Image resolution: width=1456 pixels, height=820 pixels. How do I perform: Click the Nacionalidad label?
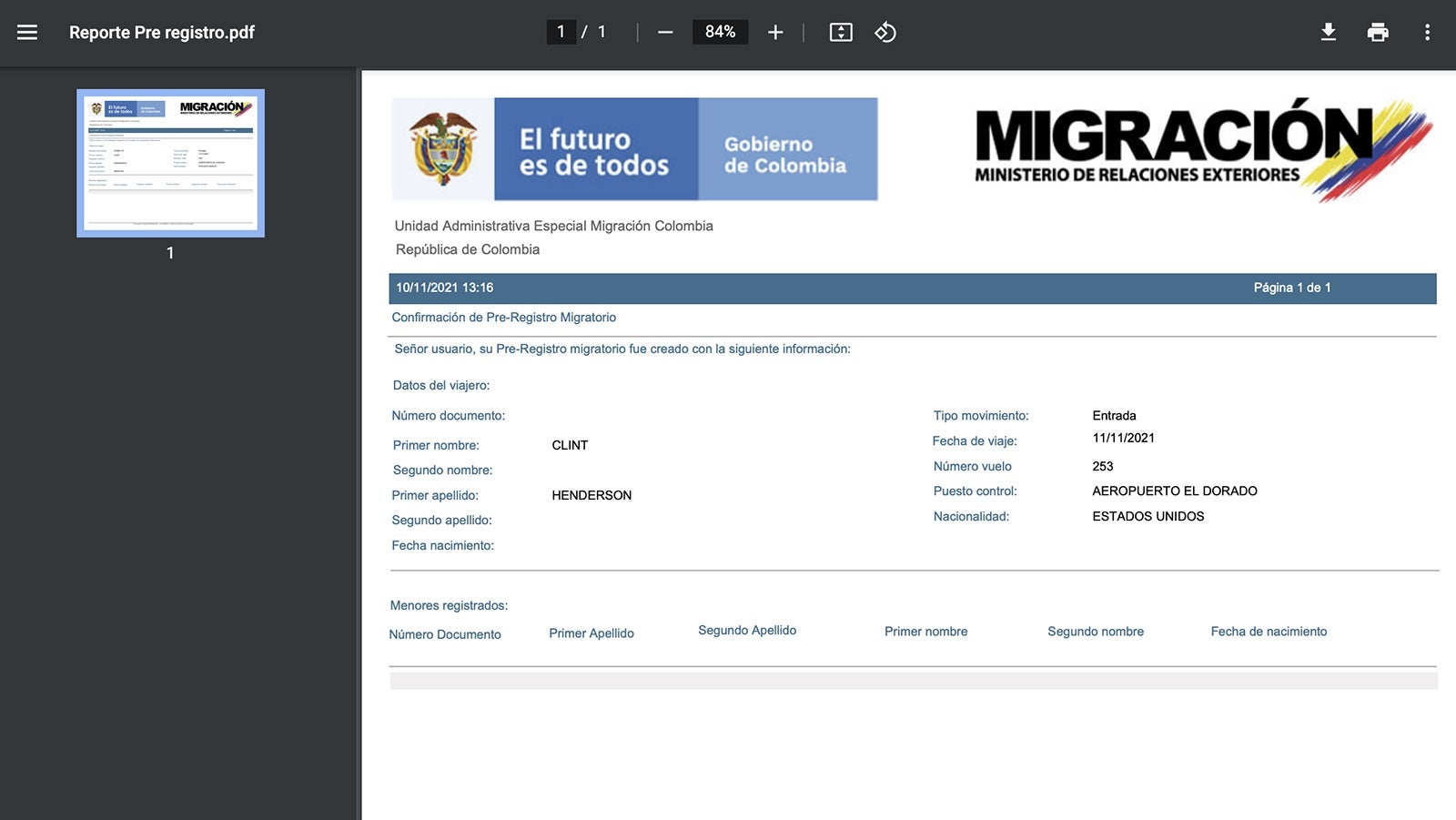971,516
